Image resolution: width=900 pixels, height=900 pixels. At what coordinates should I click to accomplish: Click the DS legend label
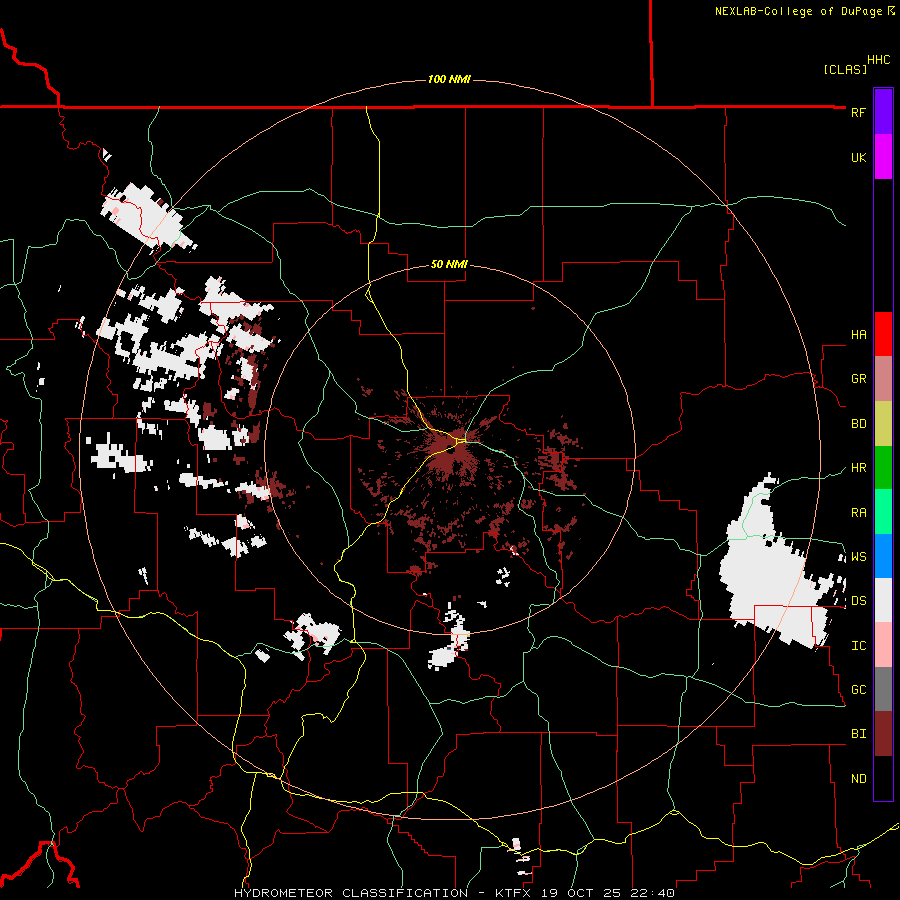[858, 601]
